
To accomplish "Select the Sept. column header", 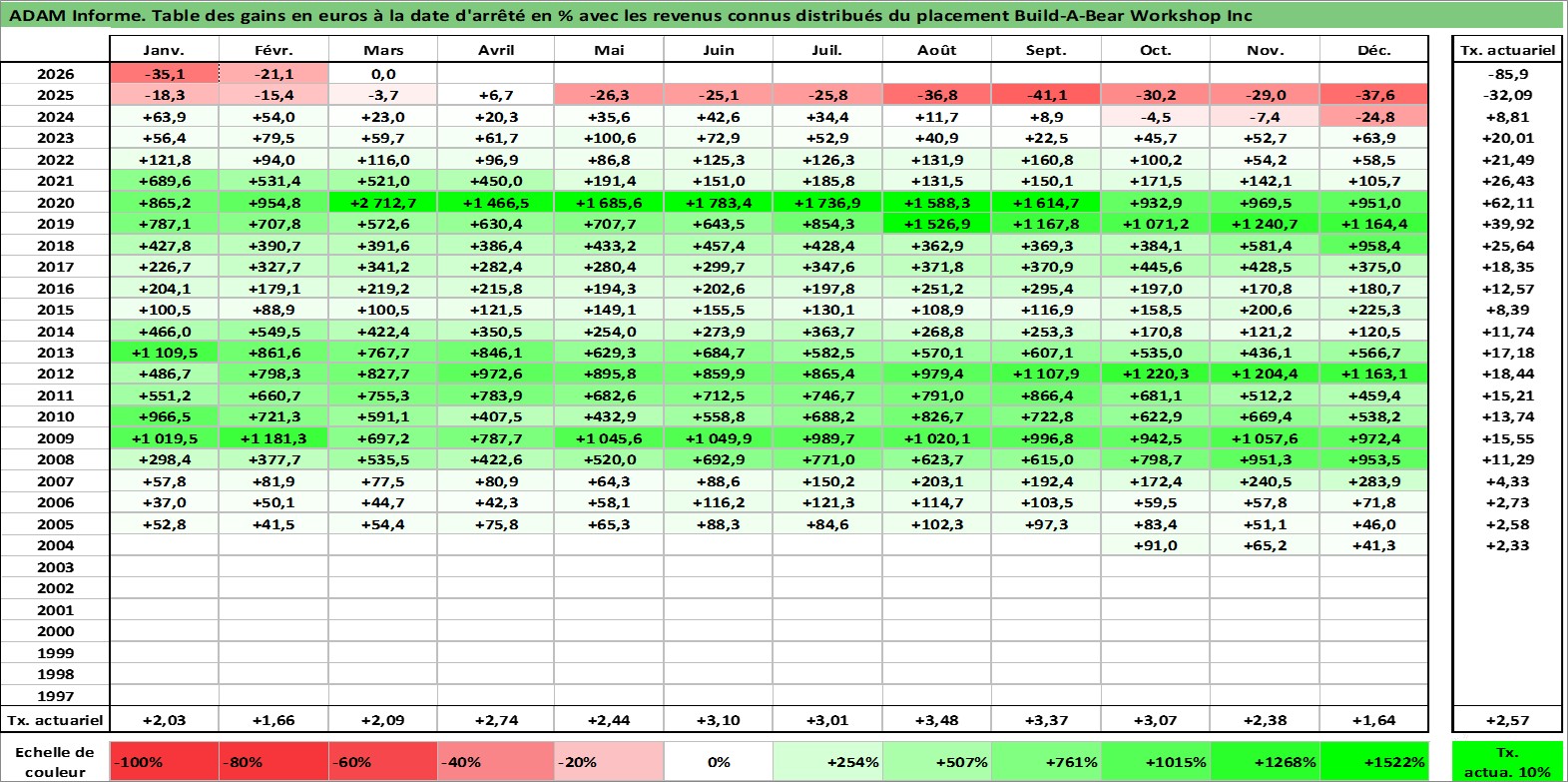I will point(1046,50).
